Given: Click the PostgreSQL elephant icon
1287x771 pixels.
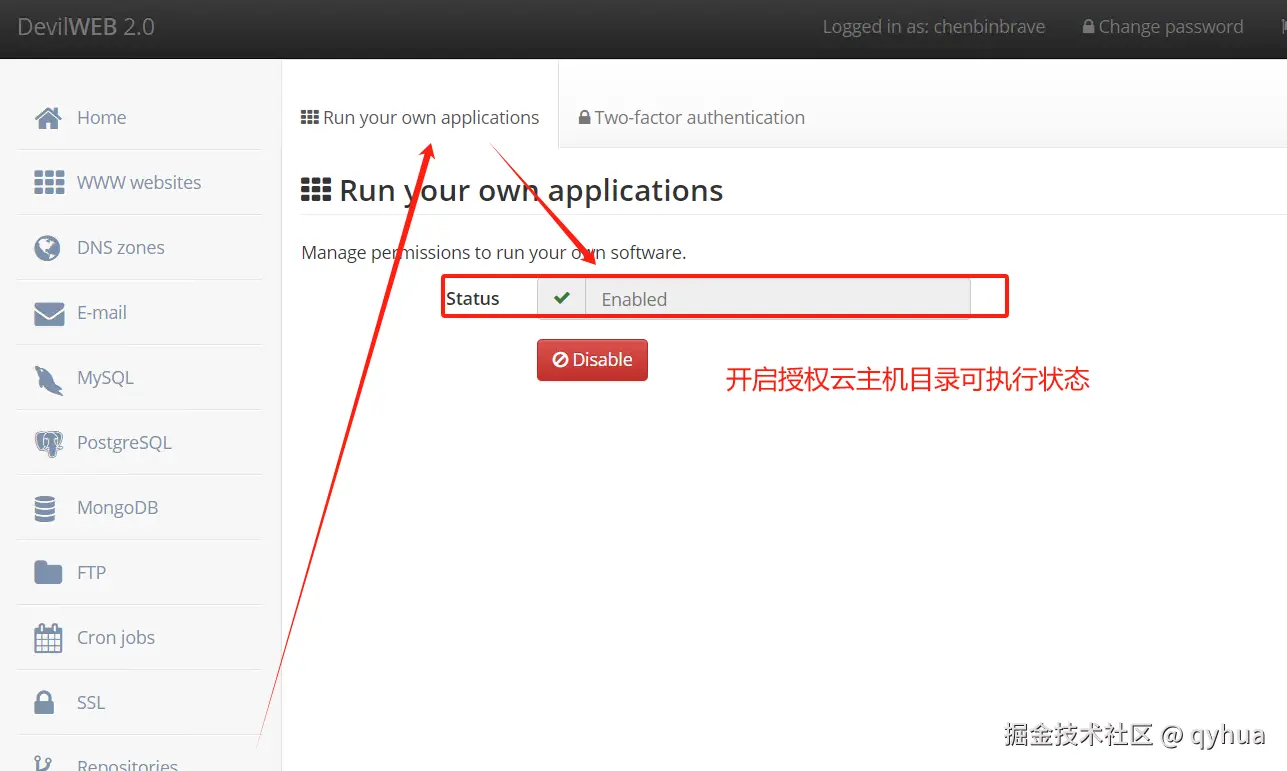Looking at the screenshot, I should pos(48,444).
